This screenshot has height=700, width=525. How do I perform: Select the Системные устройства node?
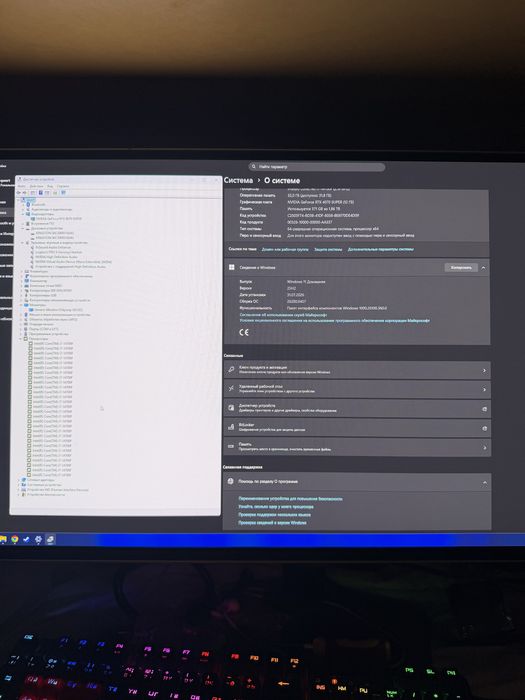[x=44, y=484]
